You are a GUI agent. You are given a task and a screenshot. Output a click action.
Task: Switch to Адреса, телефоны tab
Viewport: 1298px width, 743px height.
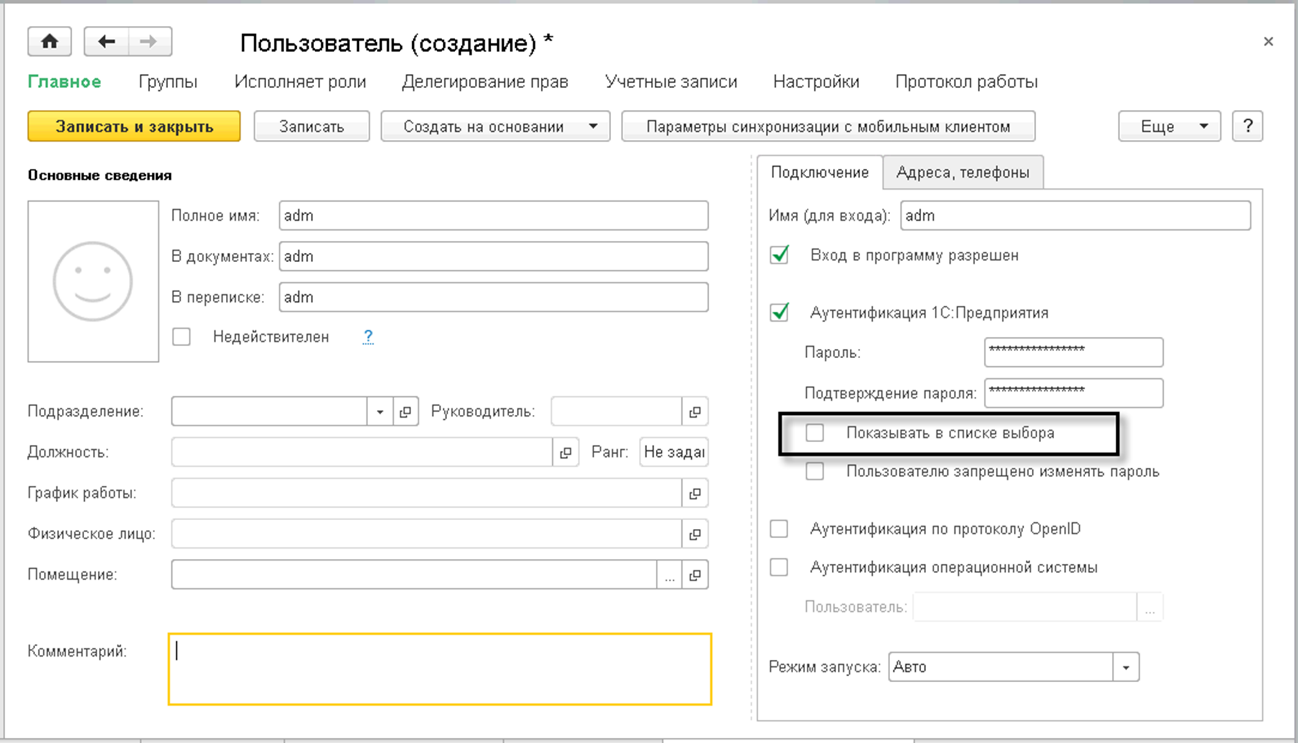[x=963, y=172]
